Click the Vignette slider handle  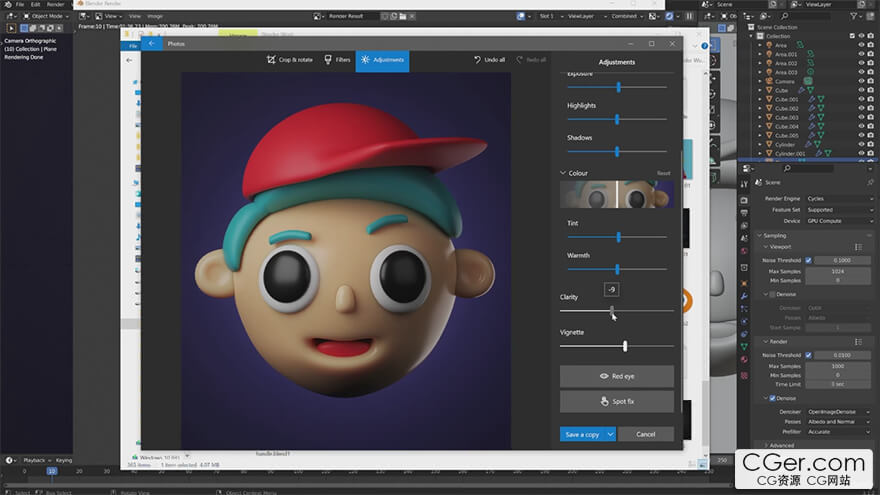tap(625, 346)
